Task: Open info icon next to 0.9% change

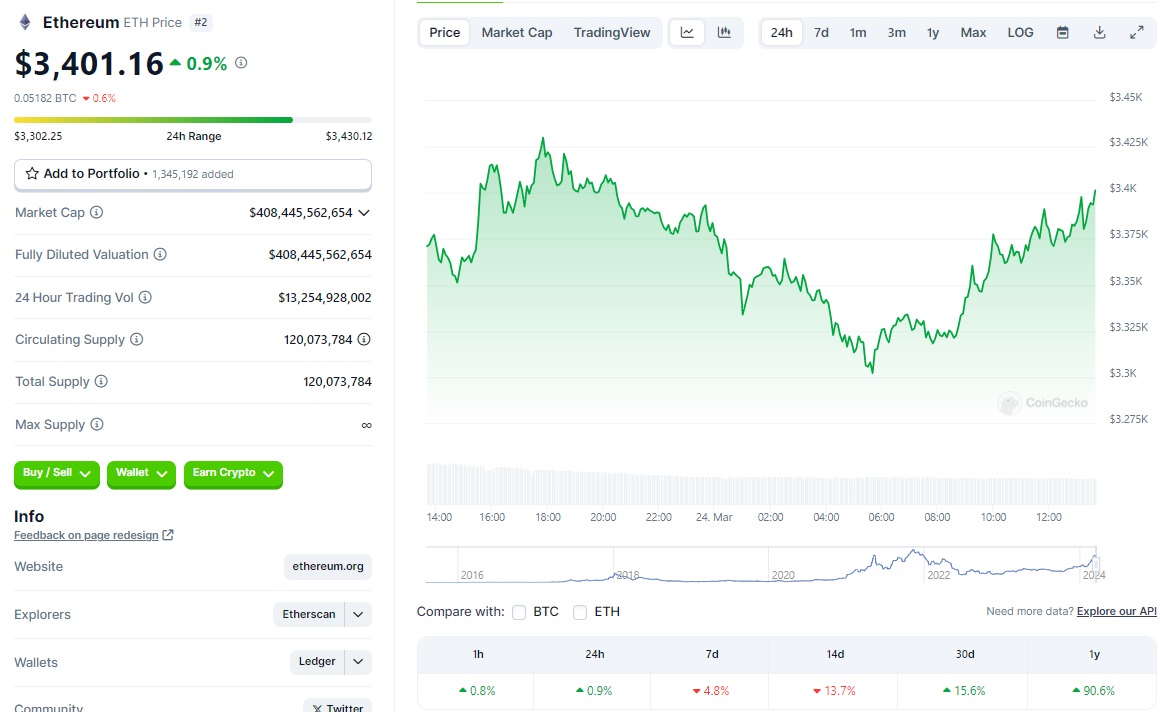Action: [x=241, y=63]
